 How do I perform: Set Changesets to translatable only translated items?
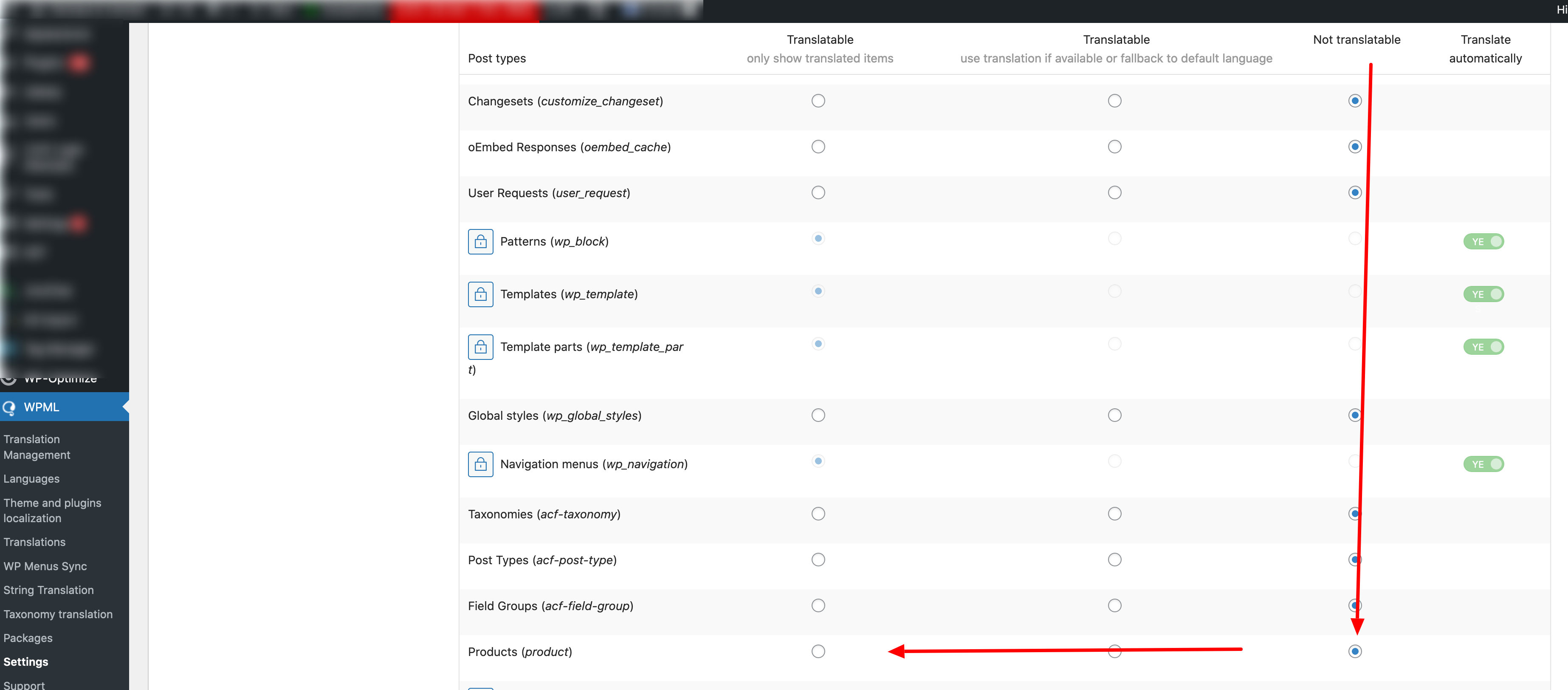pos(818,101)
